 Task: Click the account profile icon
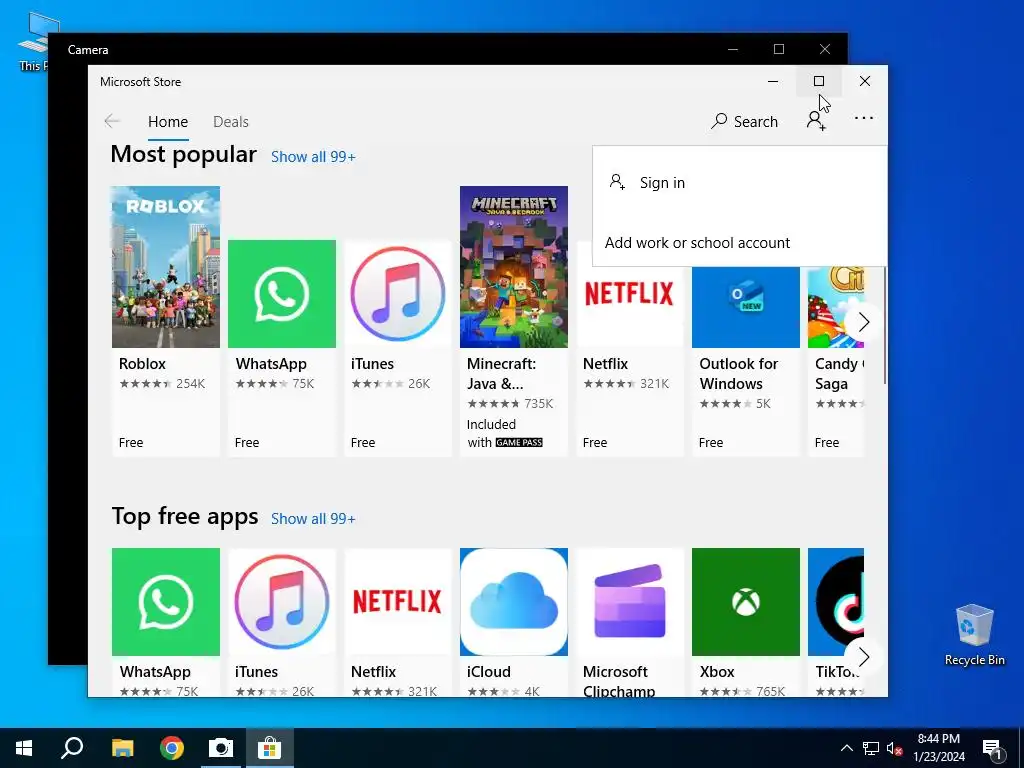click(x=816, y=121)
